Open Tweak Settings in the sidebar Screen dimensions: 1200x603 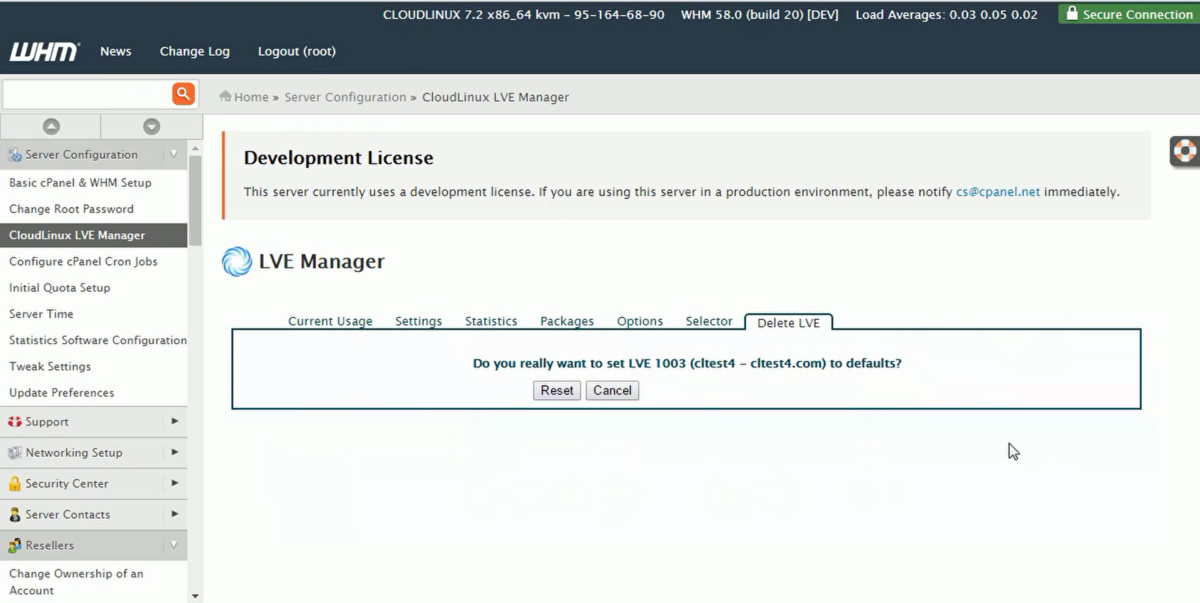click(x=50, y=366)
